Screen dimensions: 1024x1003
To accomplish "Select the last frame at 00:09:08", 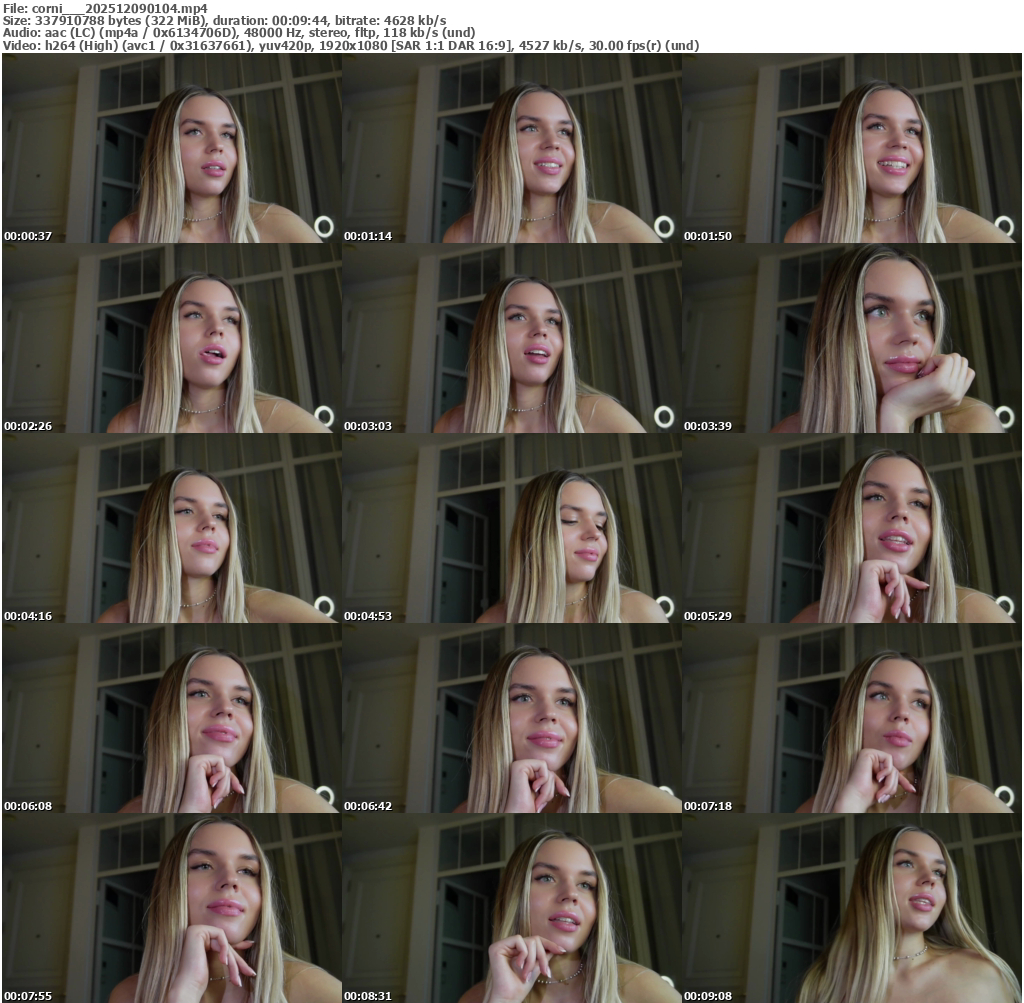I will [x=851, y=908].
